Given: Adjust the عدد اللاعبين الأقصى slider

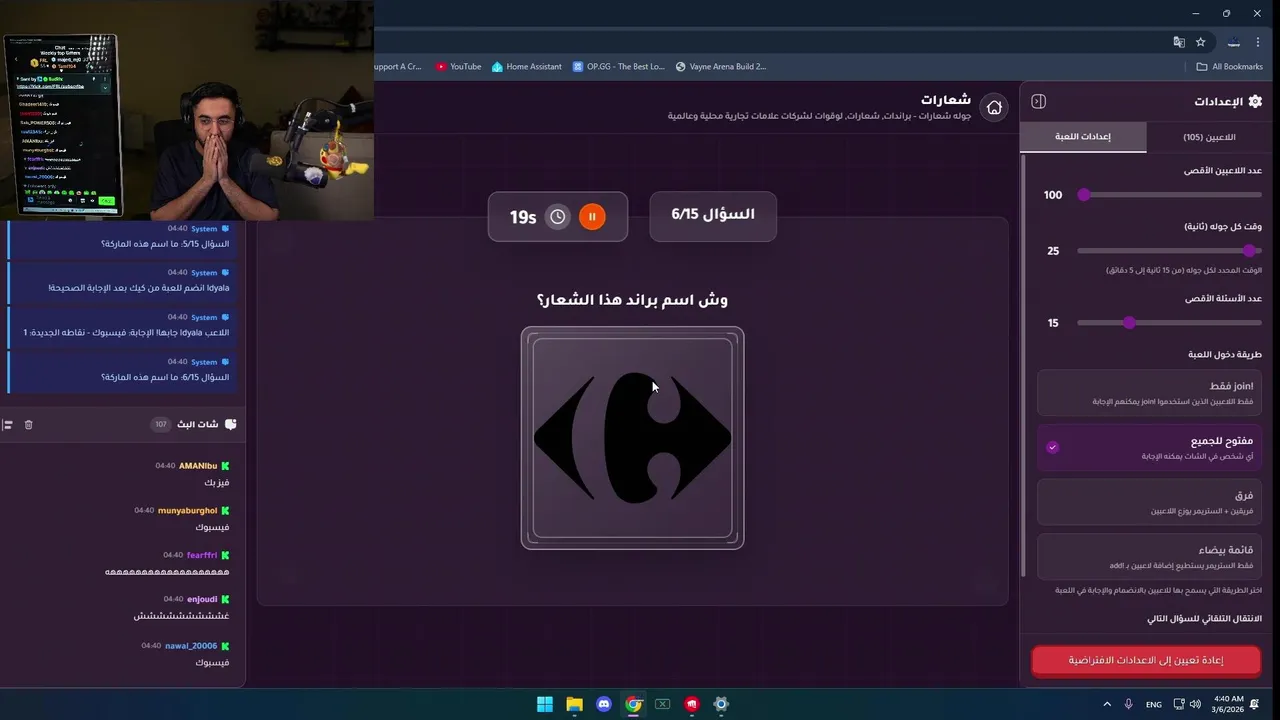Looking at the screenshot, I should [1169, 195].
